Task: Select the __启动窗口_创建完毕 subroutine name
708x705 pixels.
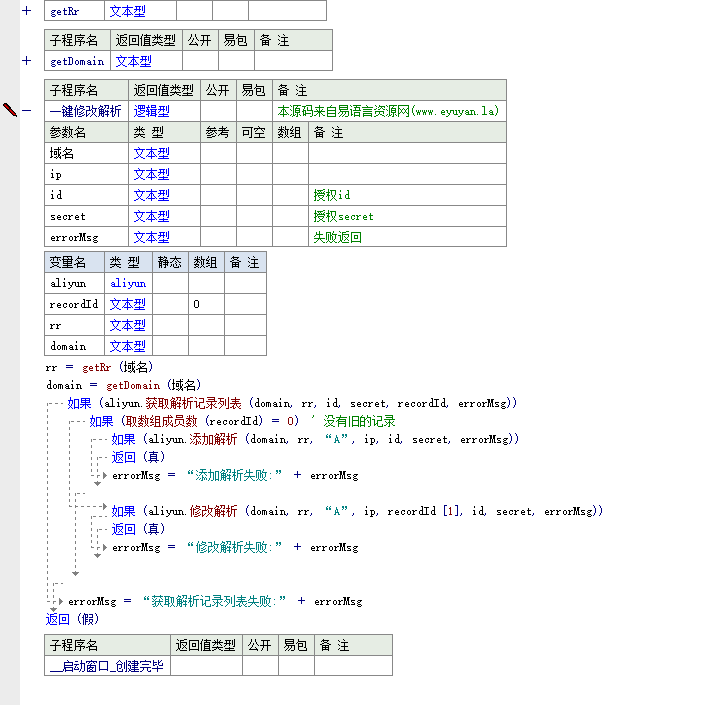Action: (x=107, y=666)
